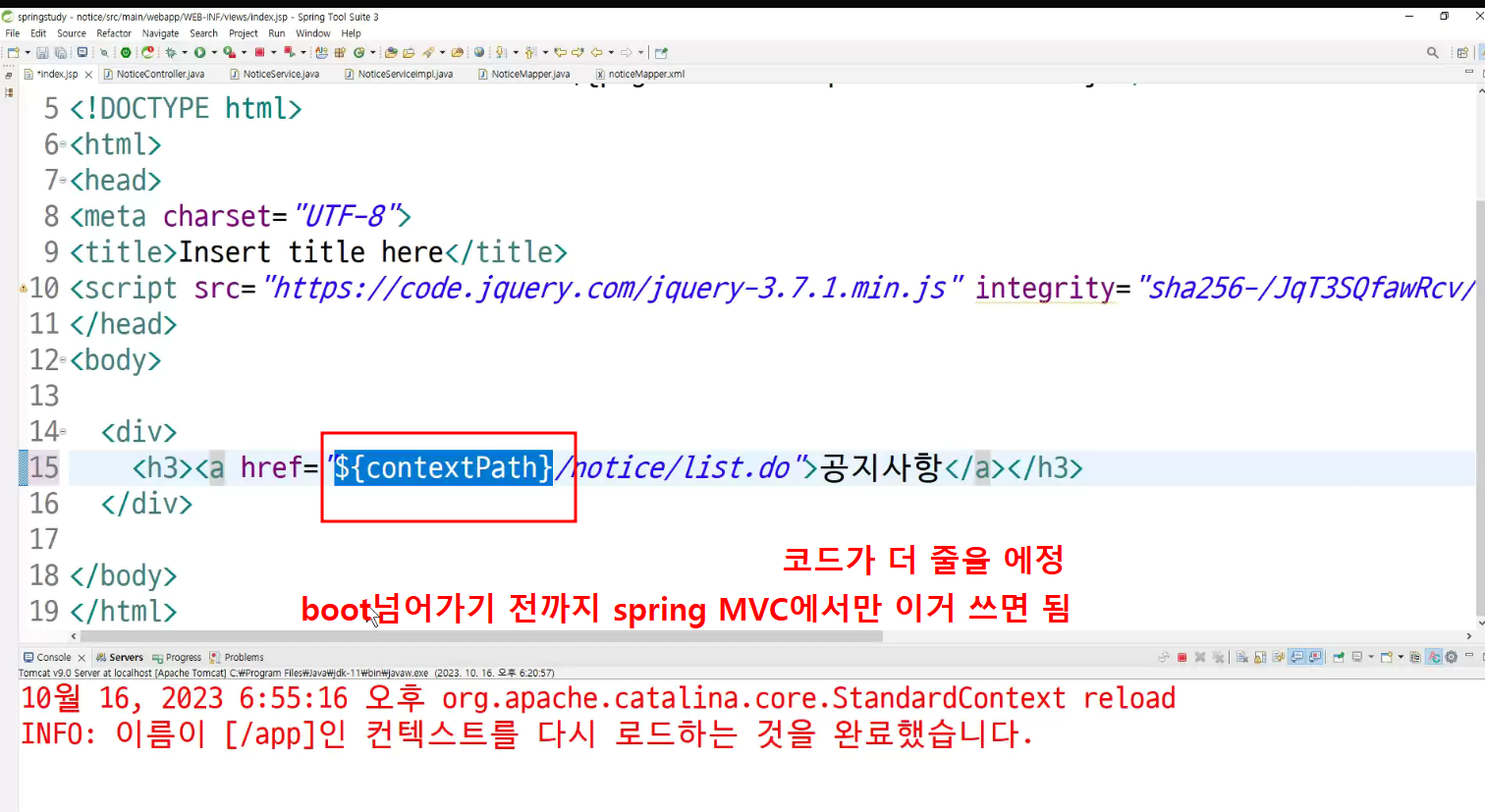
Task: Click the Remove Launch grey X icon in console
Action: (x=1200, y=658)
